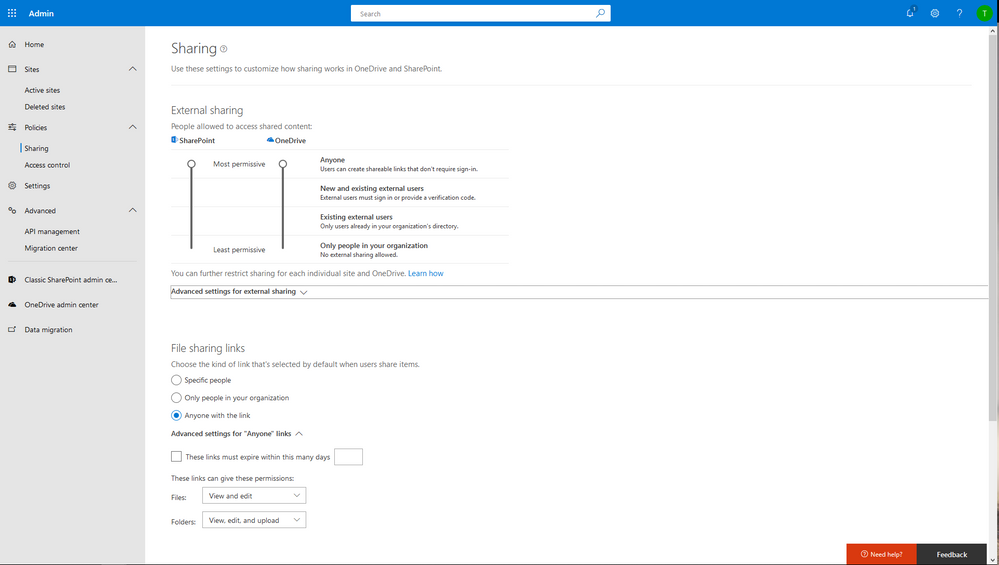The width and height of the screenshot is (999, 565).
Task: Click the Feedback button
Action: pos(951,554)
